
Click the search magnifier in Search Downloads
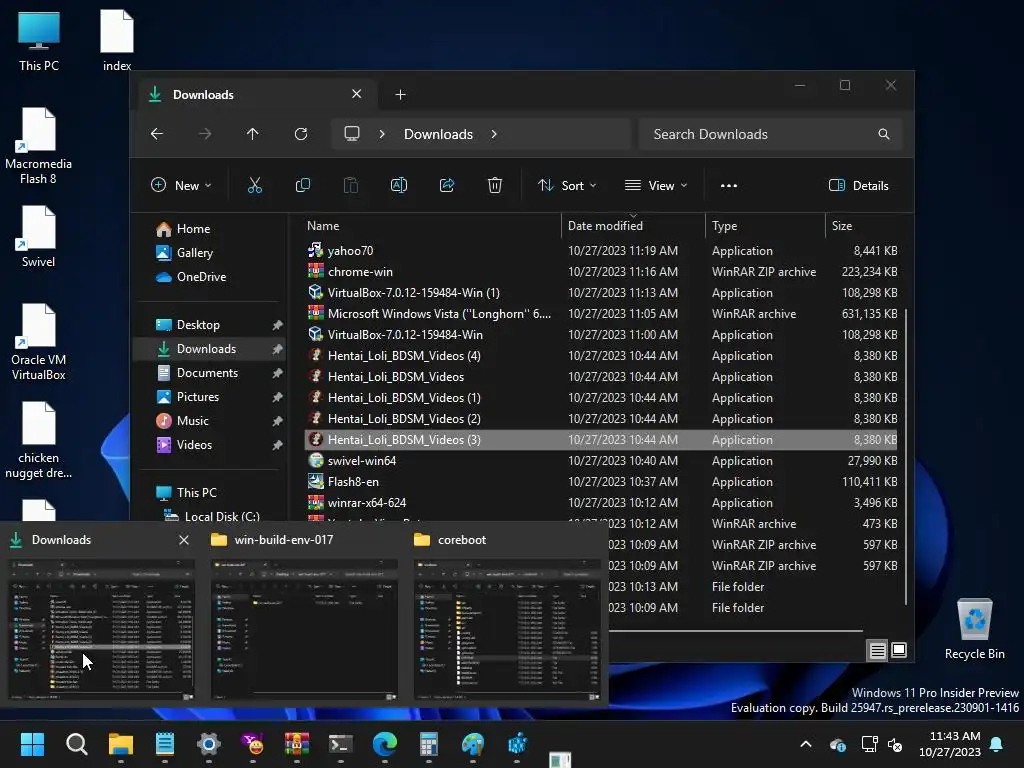[x=884, y=134]
